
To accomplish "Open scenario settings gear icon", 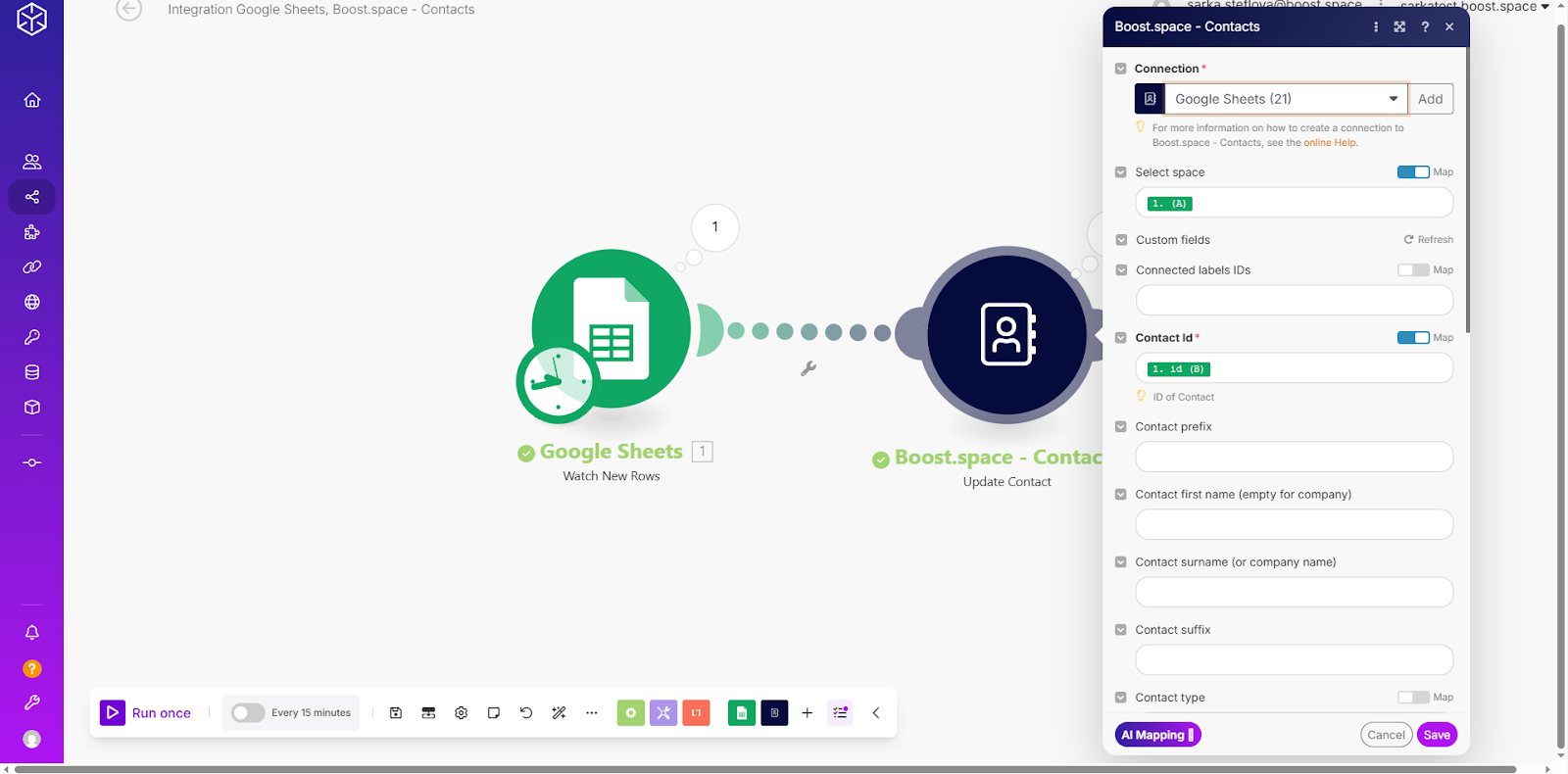I will tap(461, 713).
